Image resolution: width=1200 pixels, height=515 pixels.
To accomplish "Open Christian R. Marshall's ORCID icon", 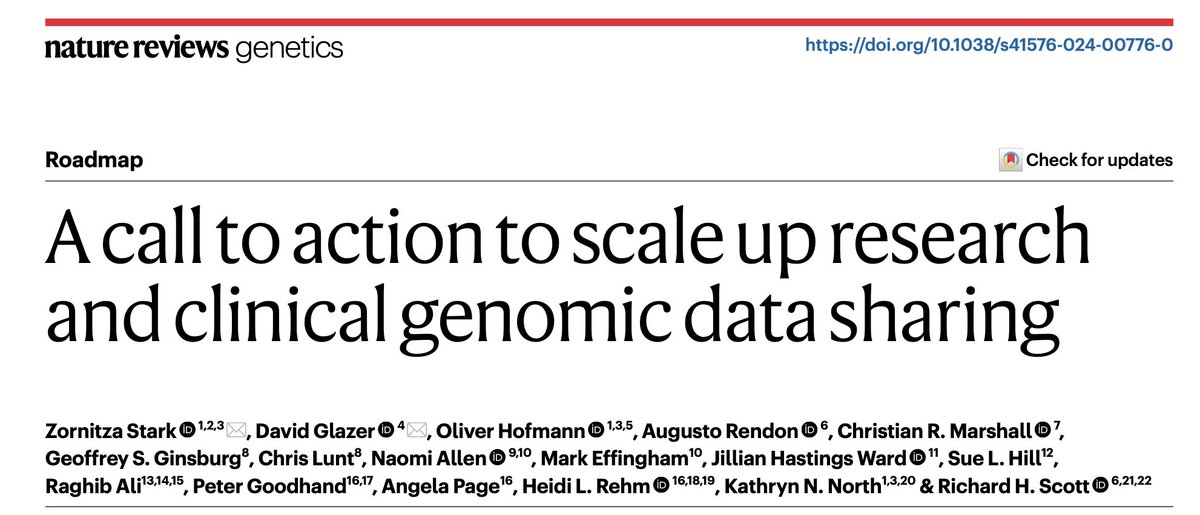I will pos(1045,432).
